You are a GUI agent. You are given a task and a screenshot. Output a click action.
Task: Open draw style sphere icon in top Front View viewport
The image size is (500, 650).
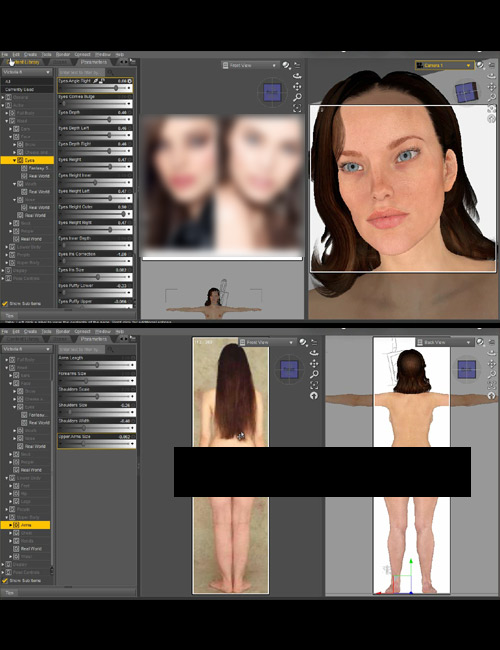click(286, 65)
